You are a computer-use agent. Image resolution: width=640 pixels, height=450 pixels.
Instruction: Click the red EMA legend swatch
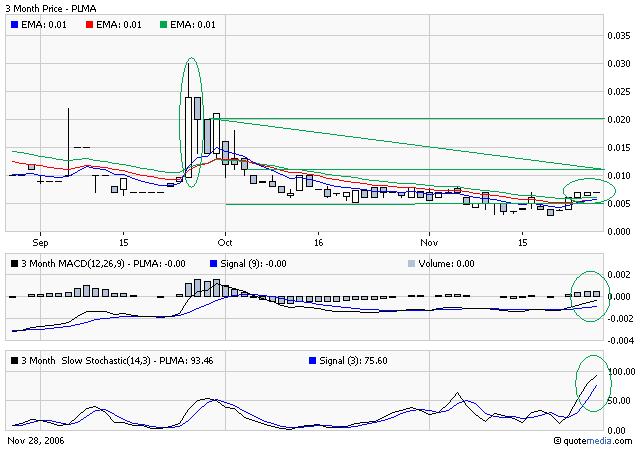click(89, 25)
